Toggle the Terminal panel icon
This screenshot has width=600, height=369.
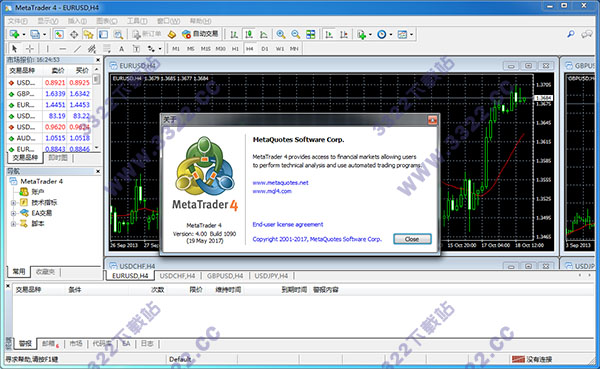pos(103,34)
